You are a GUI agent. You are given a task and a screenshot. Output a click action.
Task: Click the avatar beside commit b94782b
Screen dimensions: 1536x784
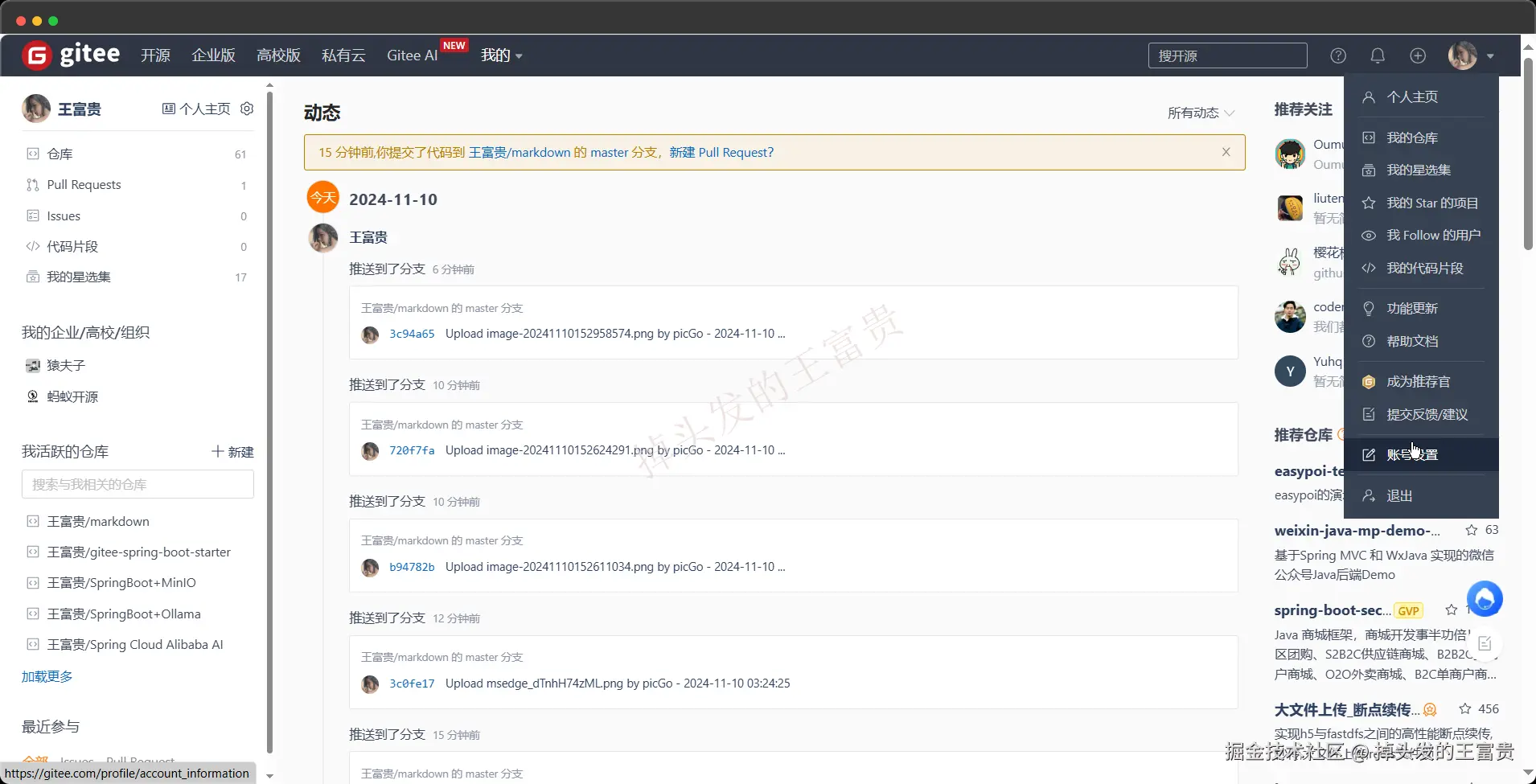[370, 568]
